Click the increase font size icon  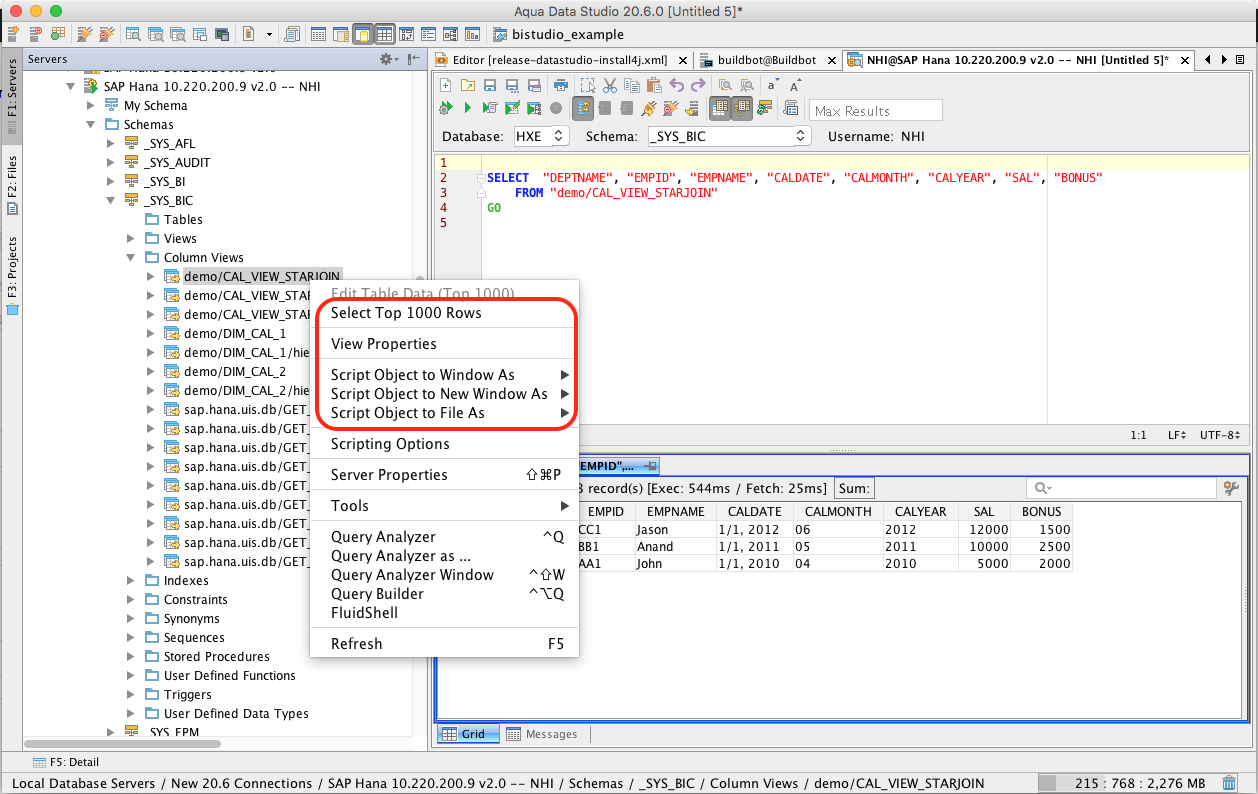point(795,85)
